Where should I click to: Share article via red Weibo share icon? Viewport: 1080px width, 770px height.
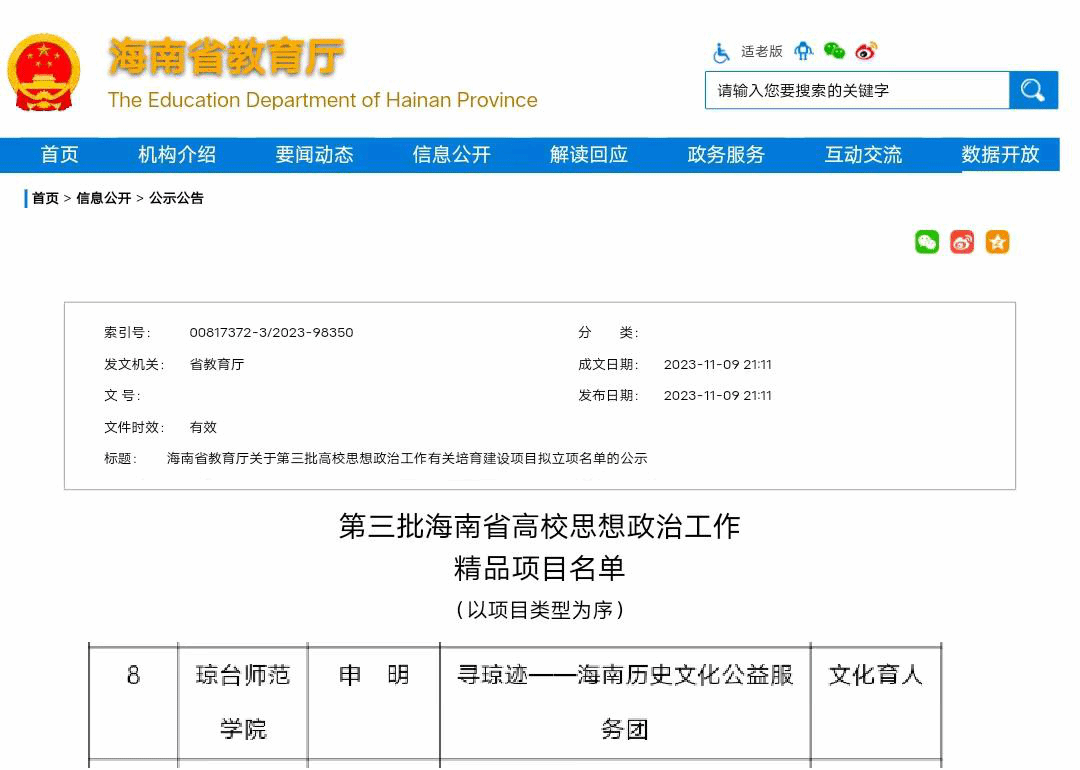[962, 242]
